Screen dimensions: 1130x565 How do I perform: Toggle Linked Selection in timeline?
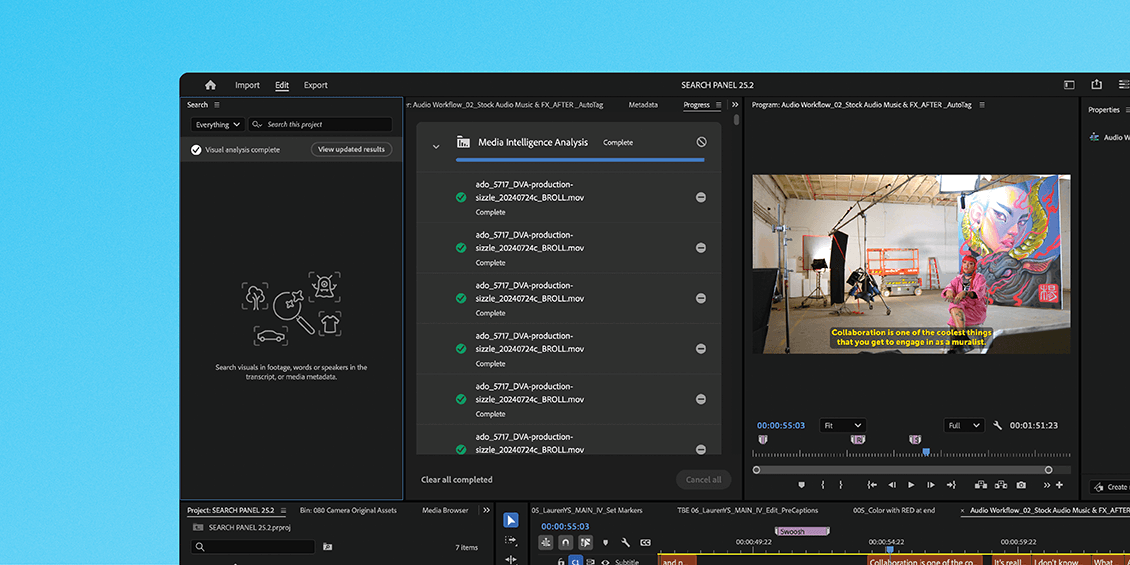(585, 543)
